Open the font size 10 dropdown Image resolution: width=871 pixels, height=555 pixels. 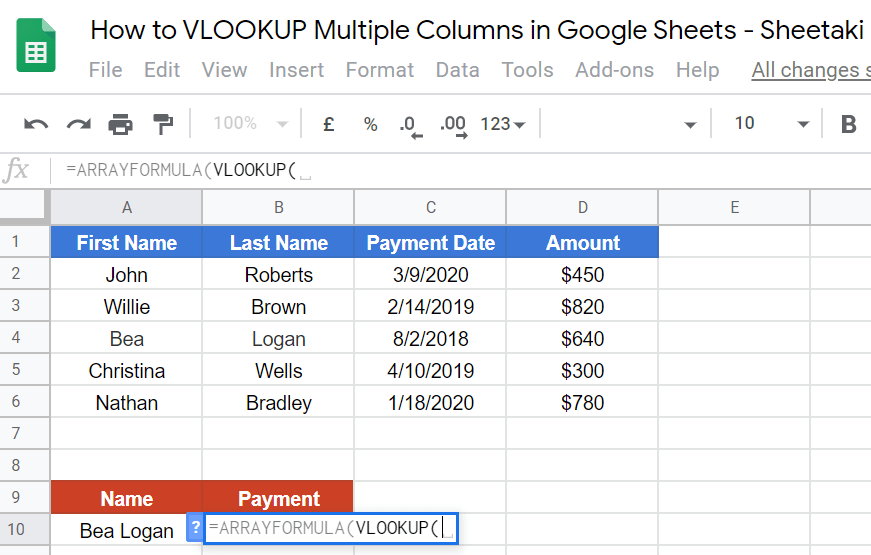coord(771,124)
